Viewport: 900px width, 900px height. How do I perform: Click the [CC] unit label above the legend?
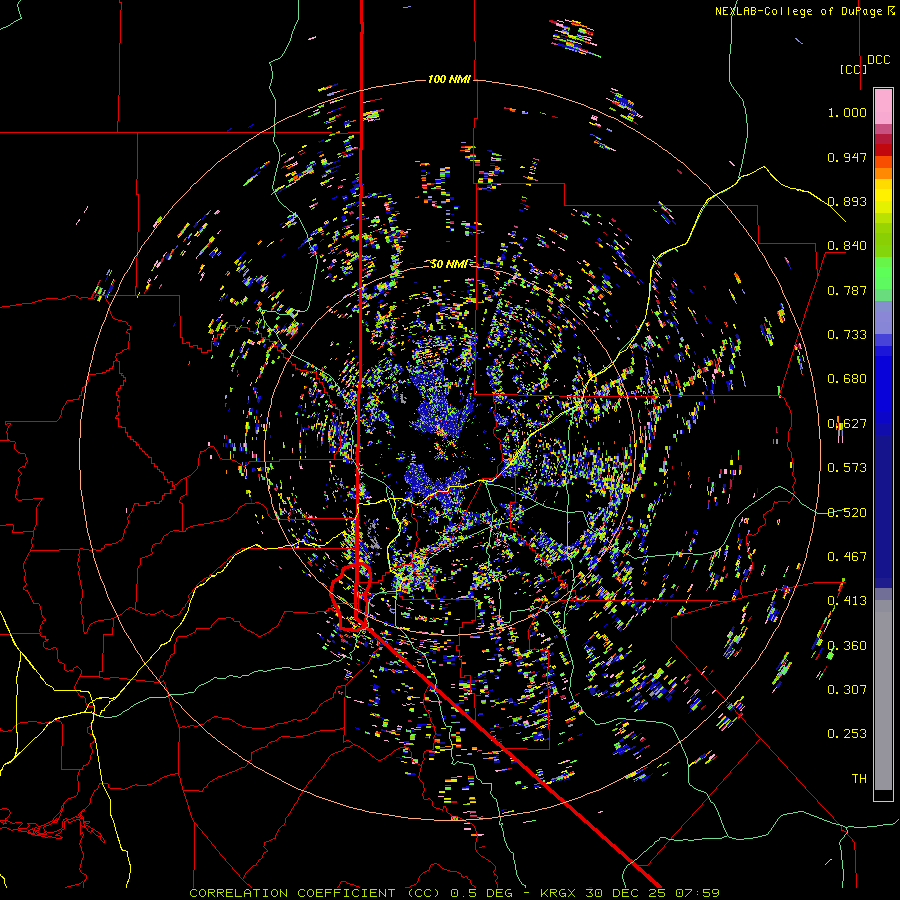point(853,69)
